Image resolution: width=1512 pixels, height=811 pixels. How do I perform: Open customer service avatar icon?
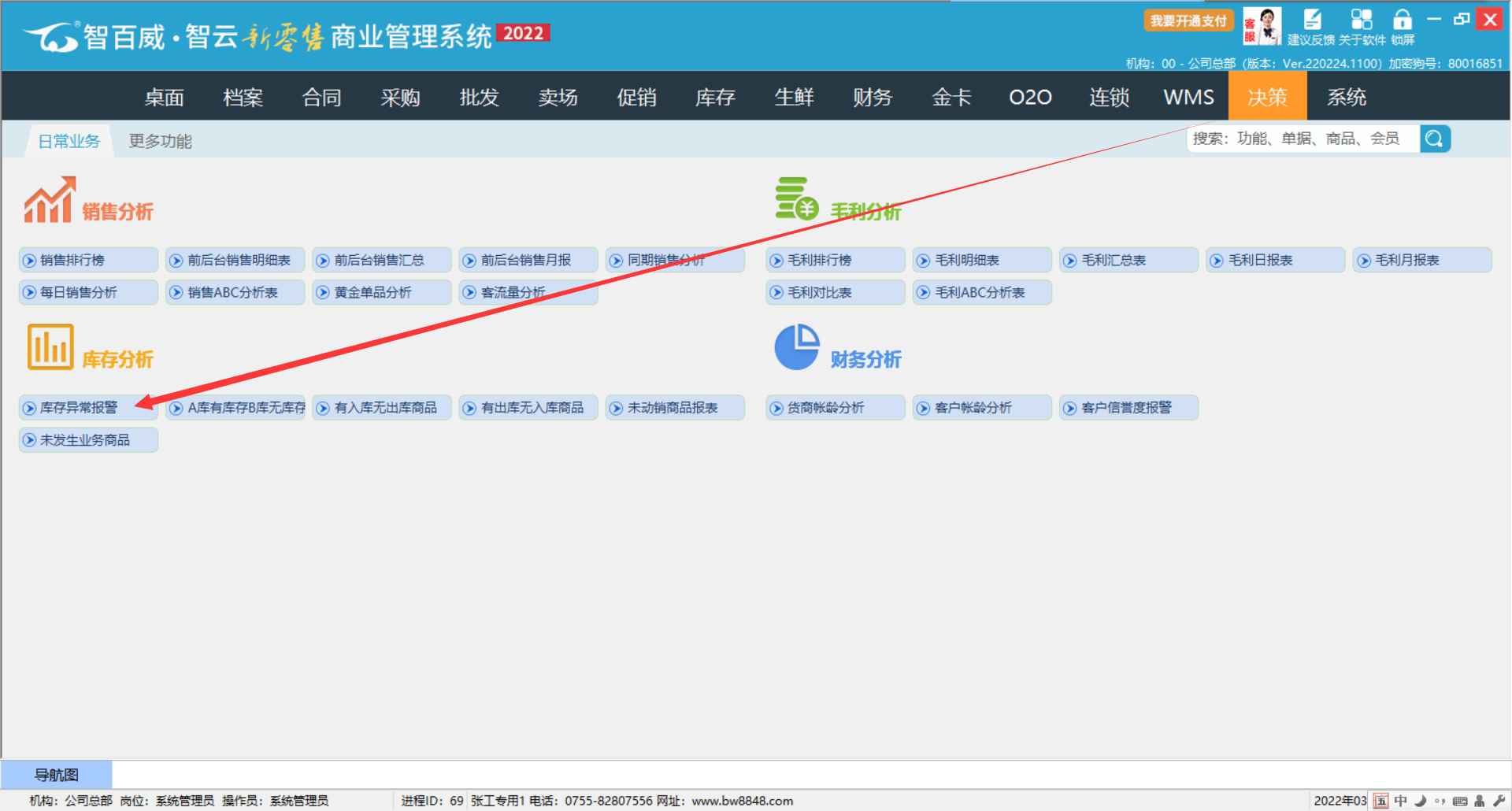coord(1262,26)
